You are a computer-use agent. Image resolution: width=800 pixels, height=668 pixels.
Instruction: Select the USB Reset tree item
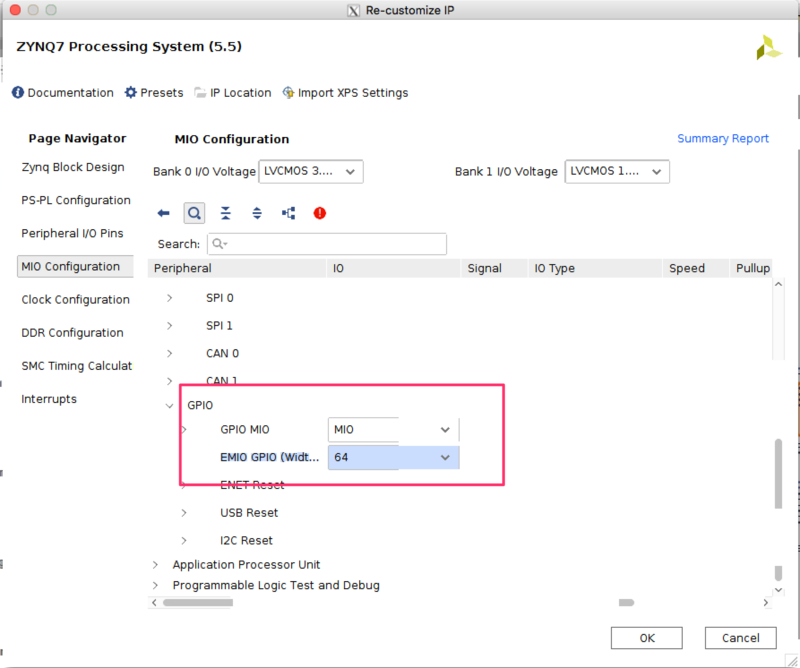(249, 513)
